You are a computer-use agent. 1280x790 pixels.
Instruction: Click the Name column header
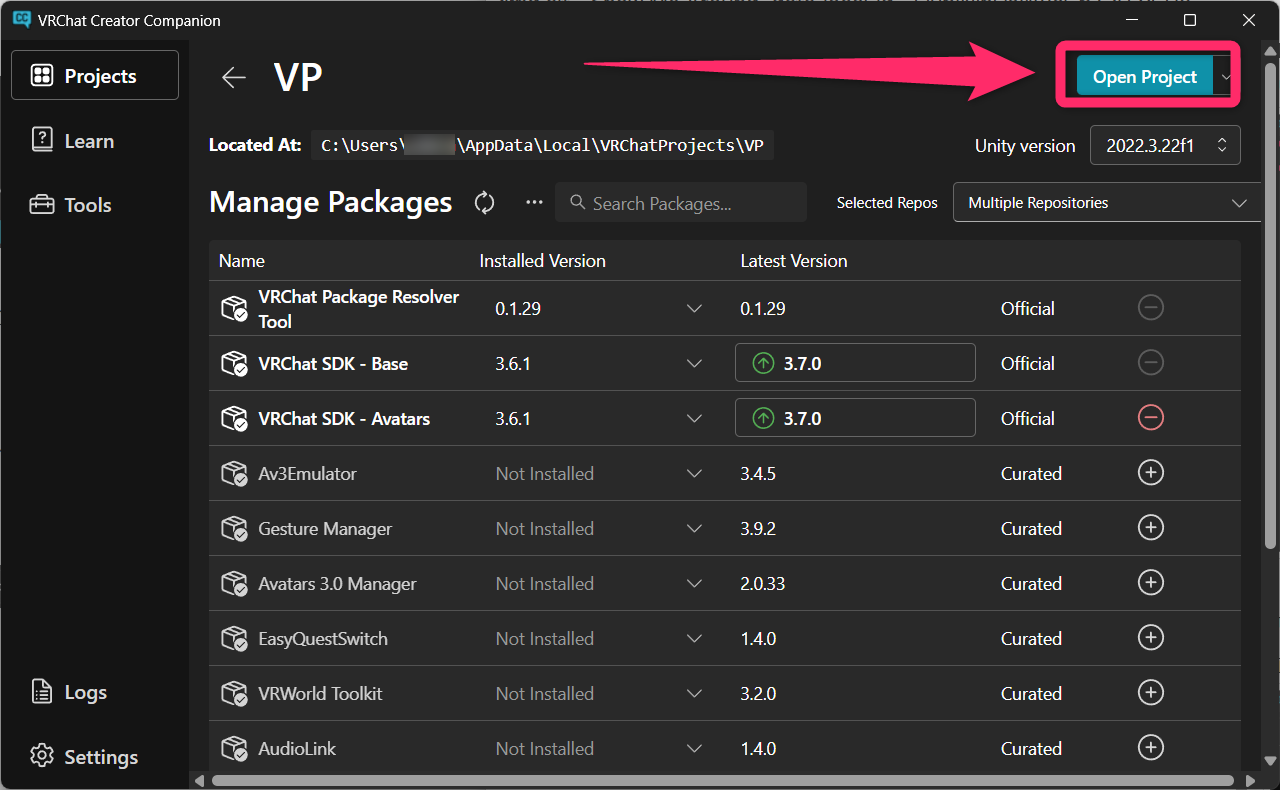point(242,261)
